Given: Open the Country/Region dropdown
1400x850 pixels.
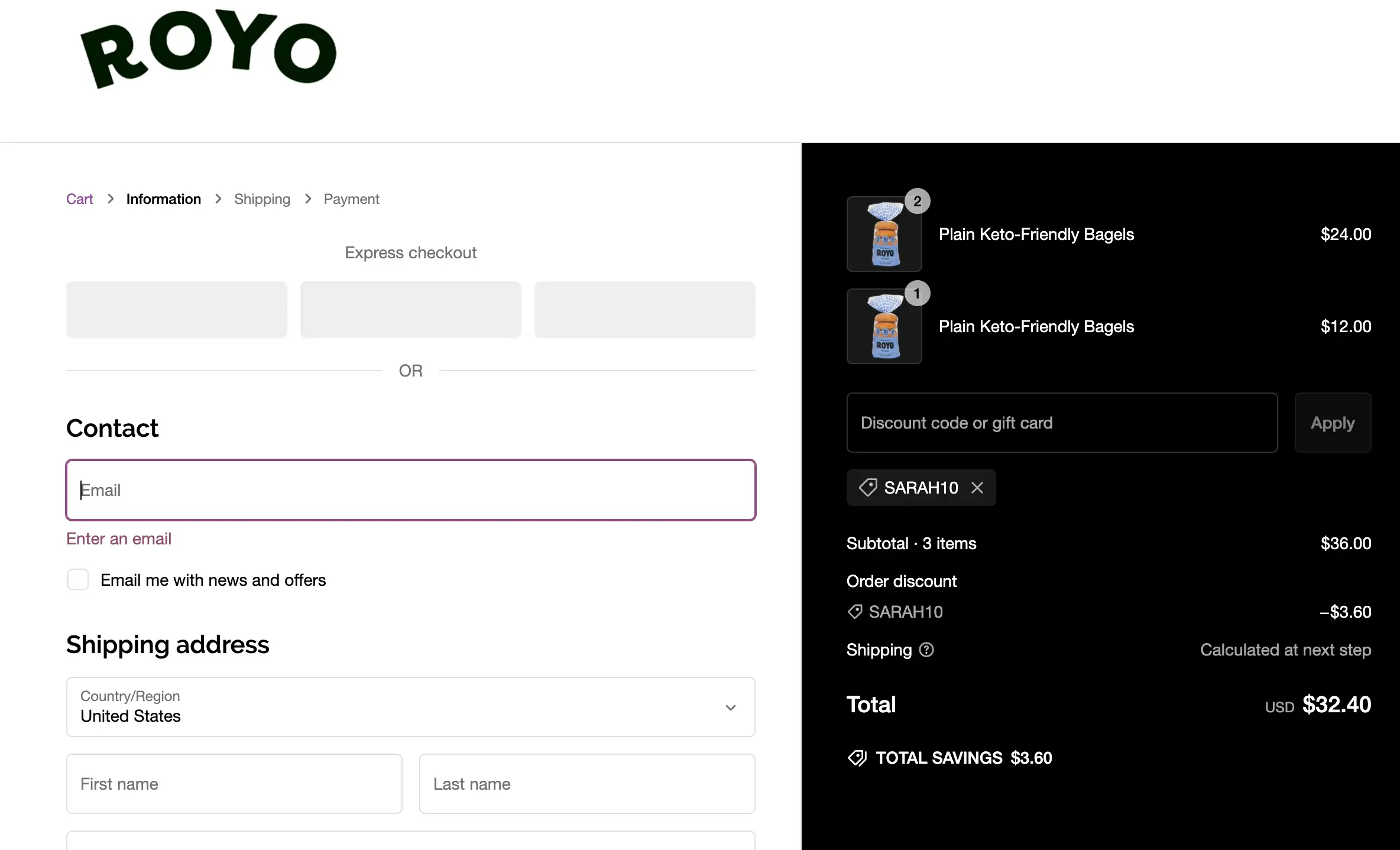Looking at the screenshot, I should click(x=410, y=707).
